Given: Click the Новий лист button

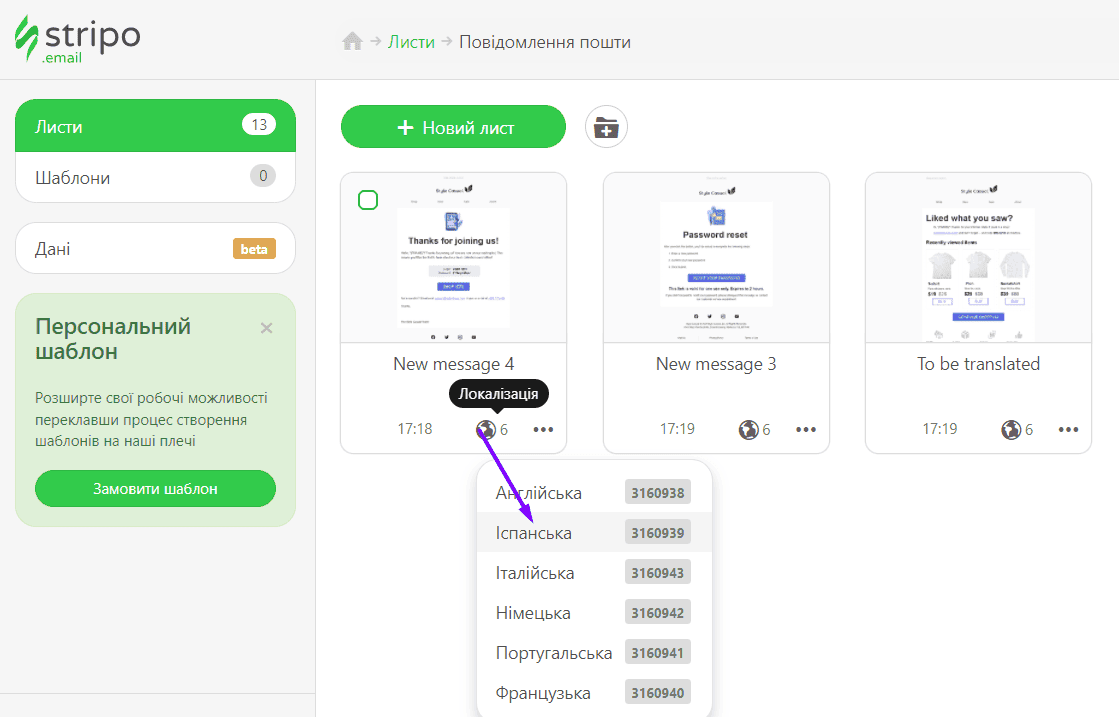Looking at the screenshot, I should point(453,127).
